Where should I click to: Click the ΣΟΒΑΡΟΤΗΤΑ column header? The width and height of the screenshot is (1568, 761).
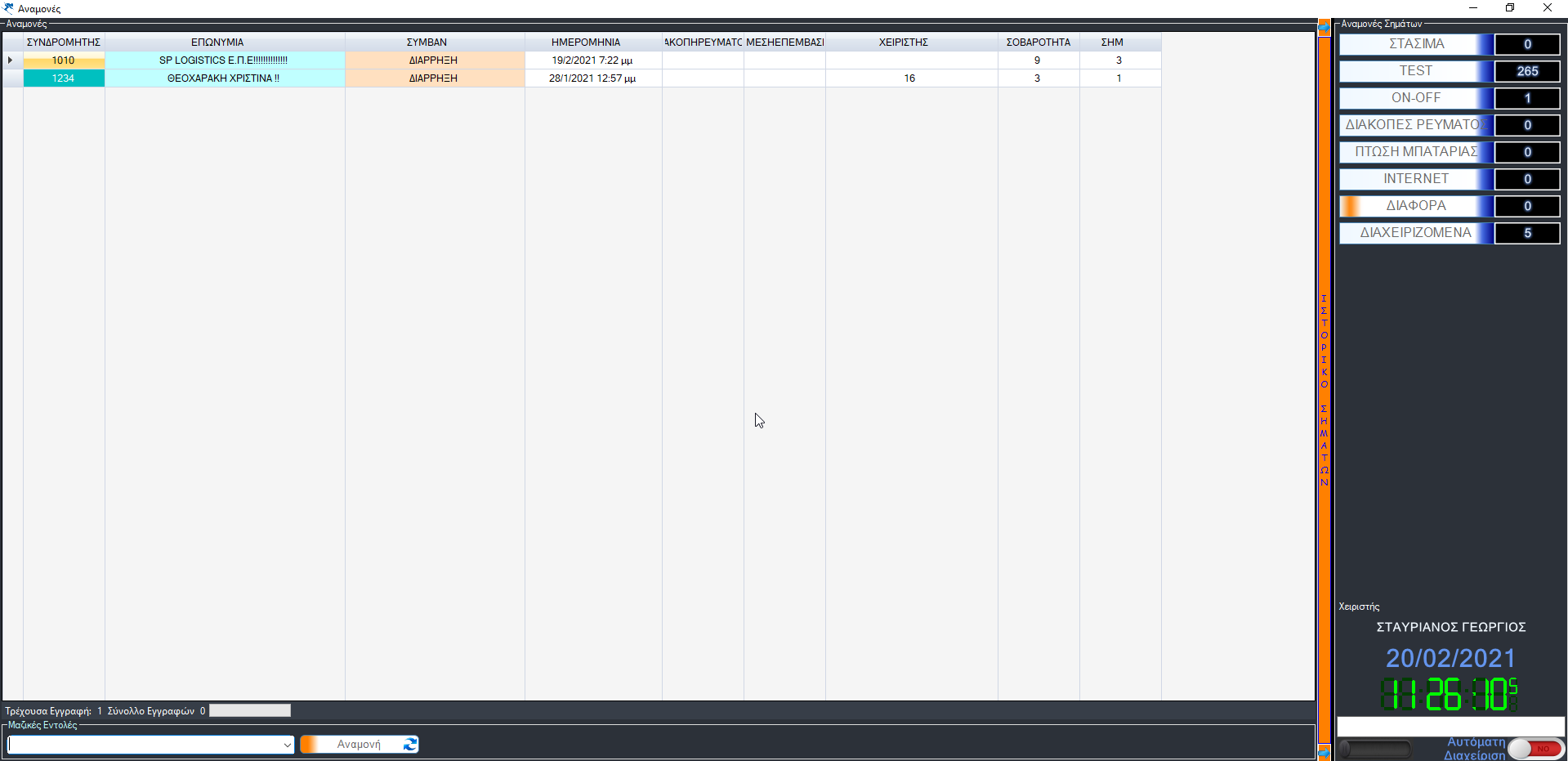click(1038, 43)
